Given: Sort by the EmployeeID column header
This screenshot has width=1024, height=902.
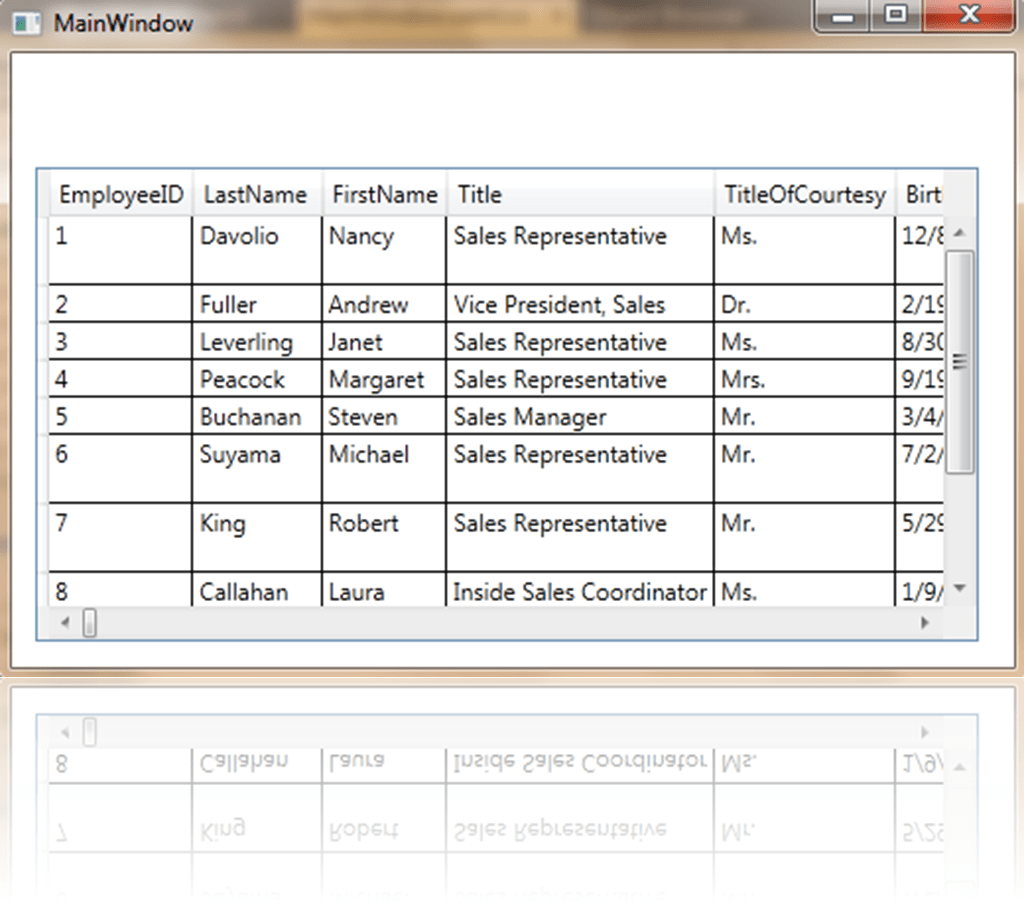Looking at the screenshot, I should pos(121,195).
